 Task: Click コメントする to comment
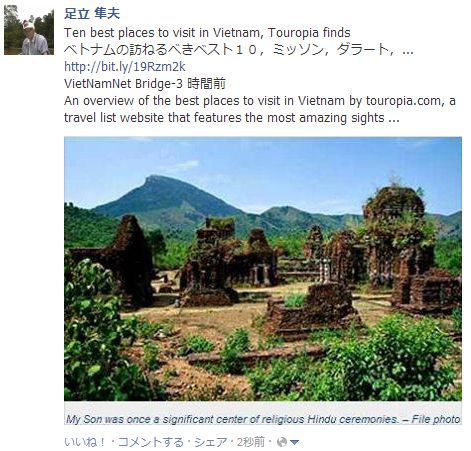pyautogui.click(x=151, y=442)
